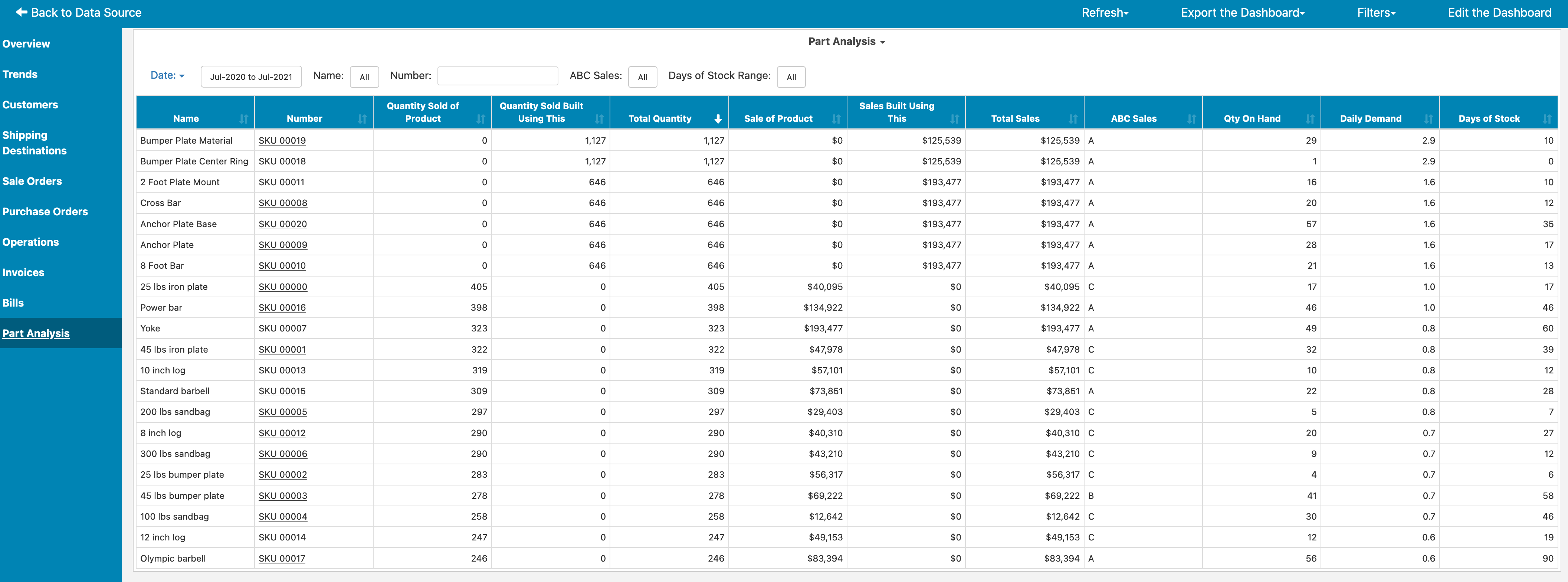Sort by Sale of Product icon

coord(836,119)
